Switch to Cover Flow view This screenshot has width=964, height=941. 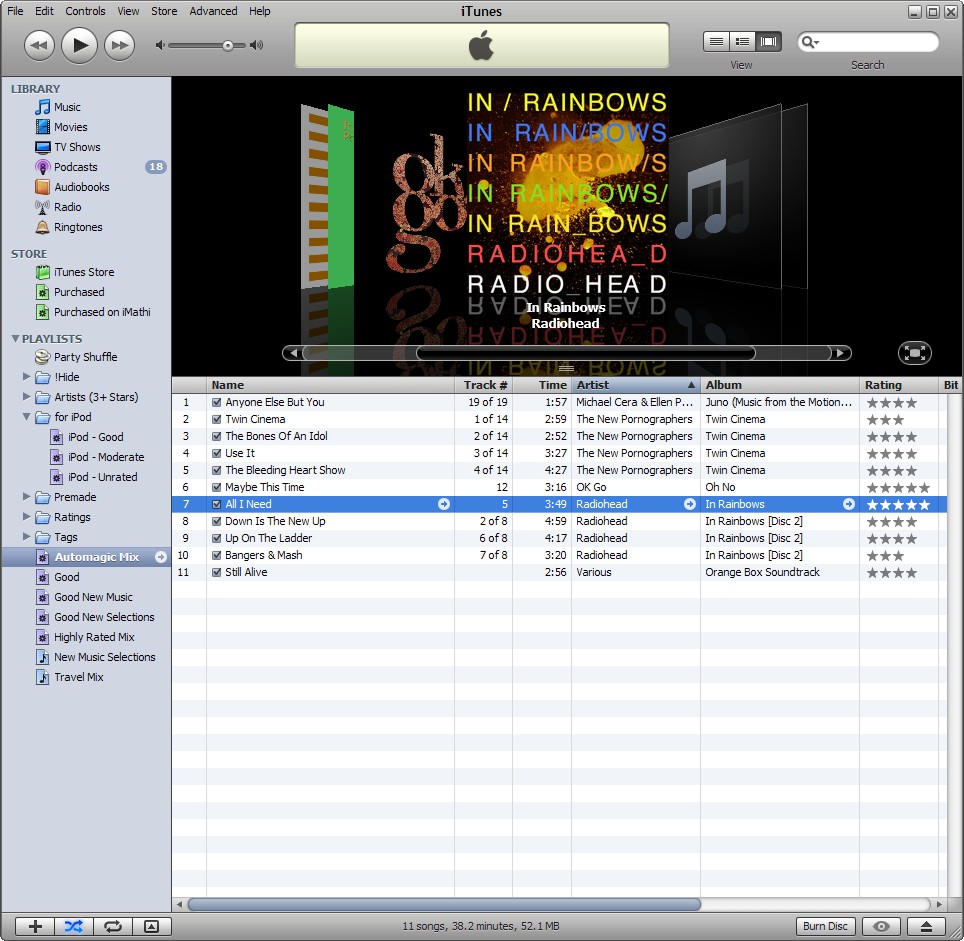(x=768, y=42)
